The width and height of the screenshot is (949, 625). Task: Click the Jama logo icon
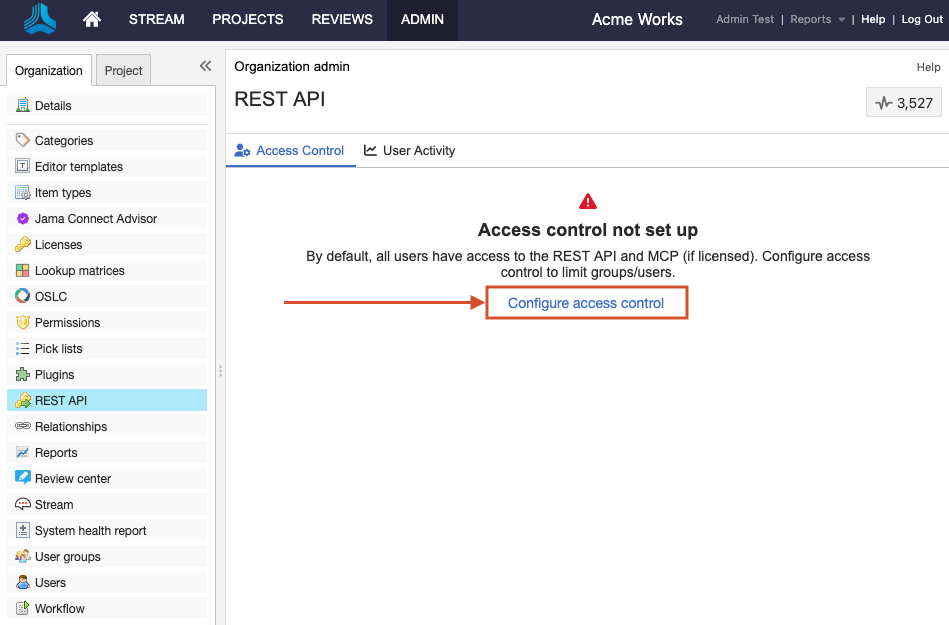point(40,19)
